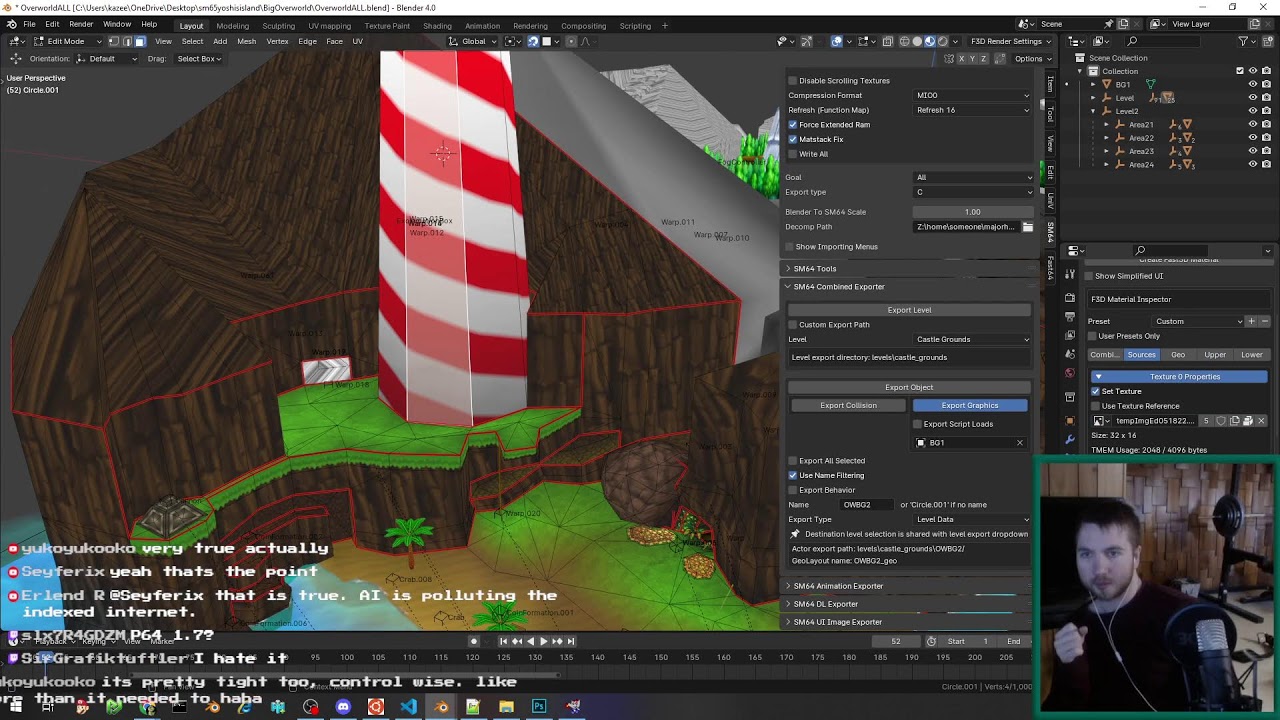Screen dimensions: 1280x720
Task: Open World properties tab icon
Action: click(1070, 373)
